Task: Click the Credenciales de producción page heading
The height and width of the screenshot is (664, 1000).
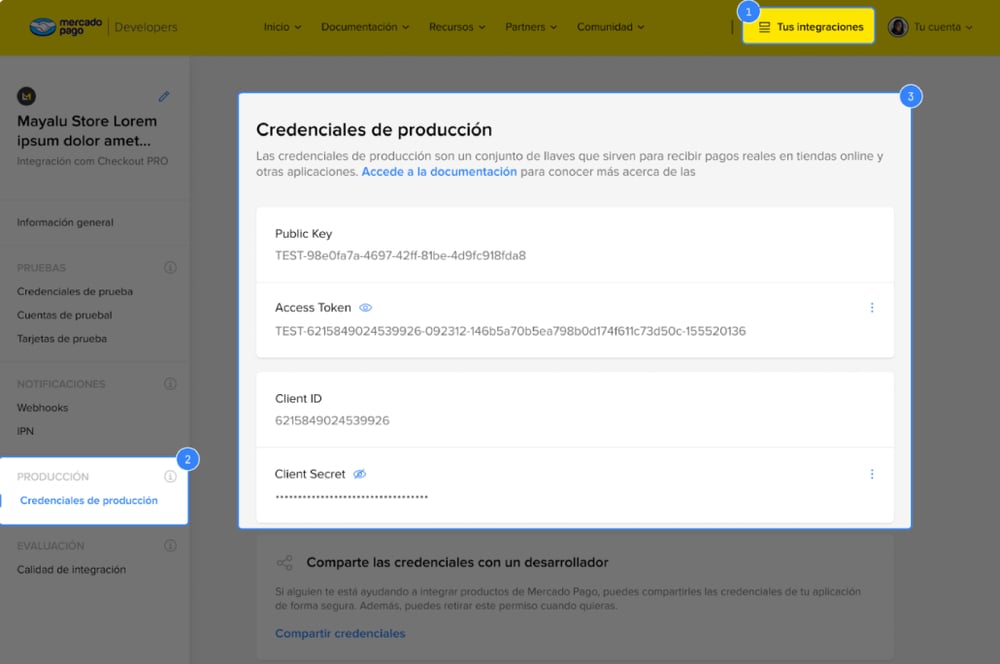Action: 374,129
